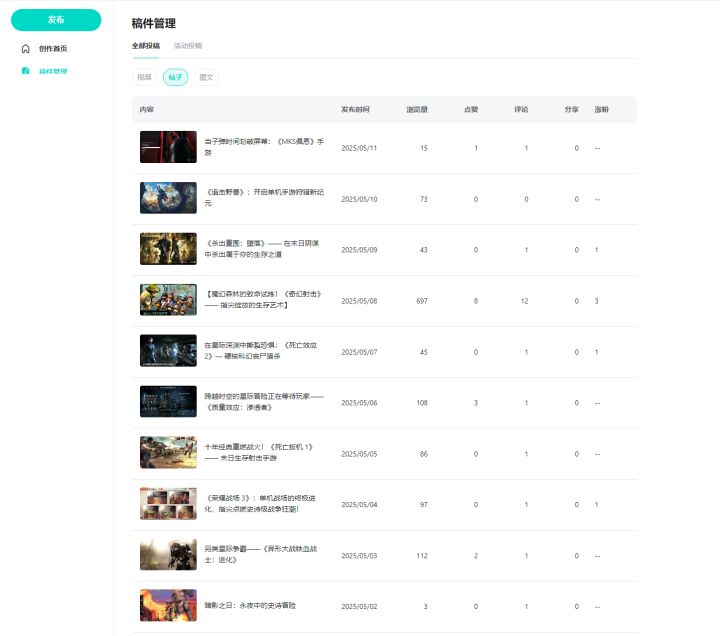Click the 浏览量 column header
The width and height of the screenshot is (720, 636).
pos(417,109)
